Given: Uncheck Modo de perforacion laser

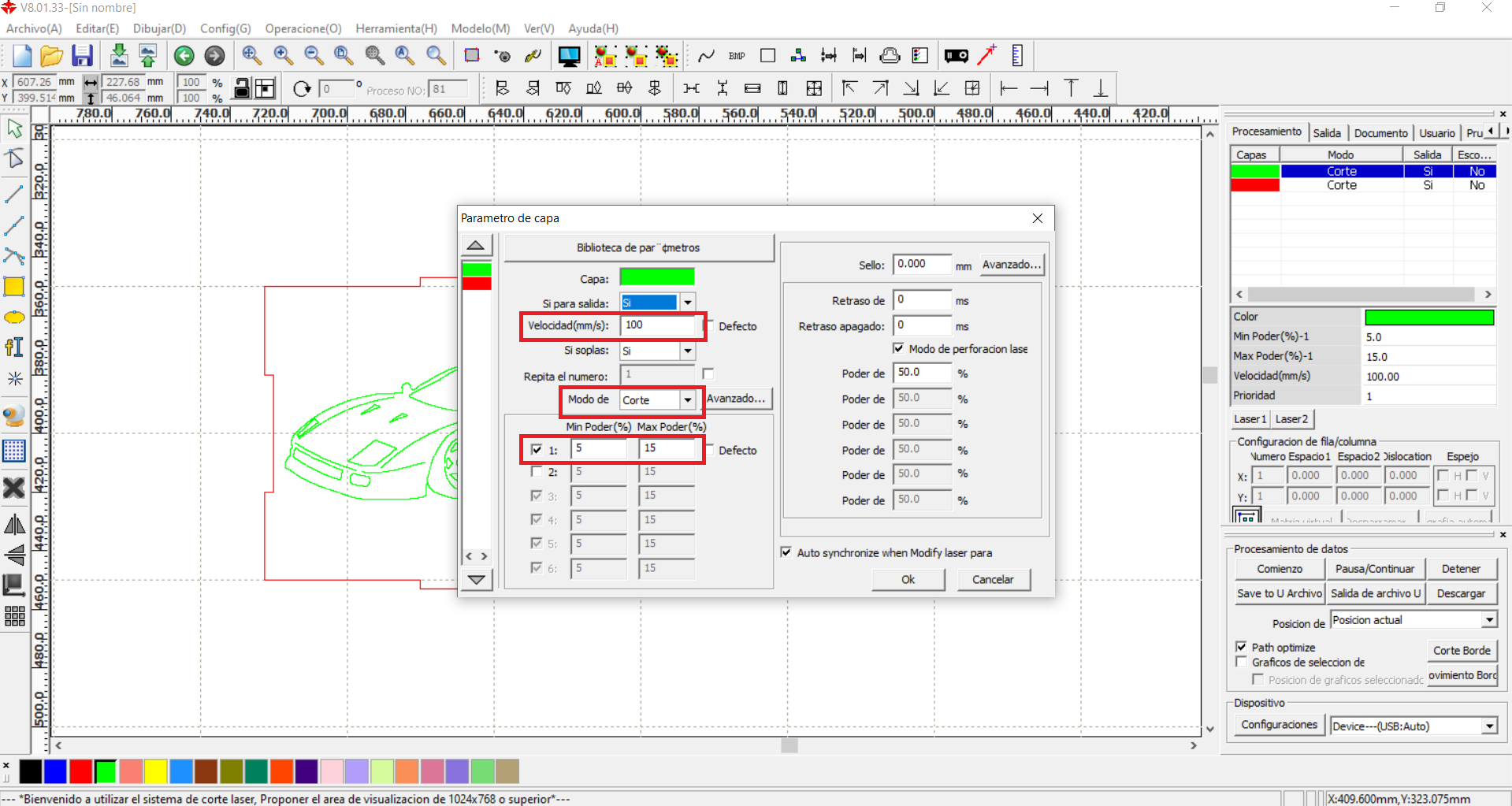Looking at the screenshot, I should tap(898, 348).
